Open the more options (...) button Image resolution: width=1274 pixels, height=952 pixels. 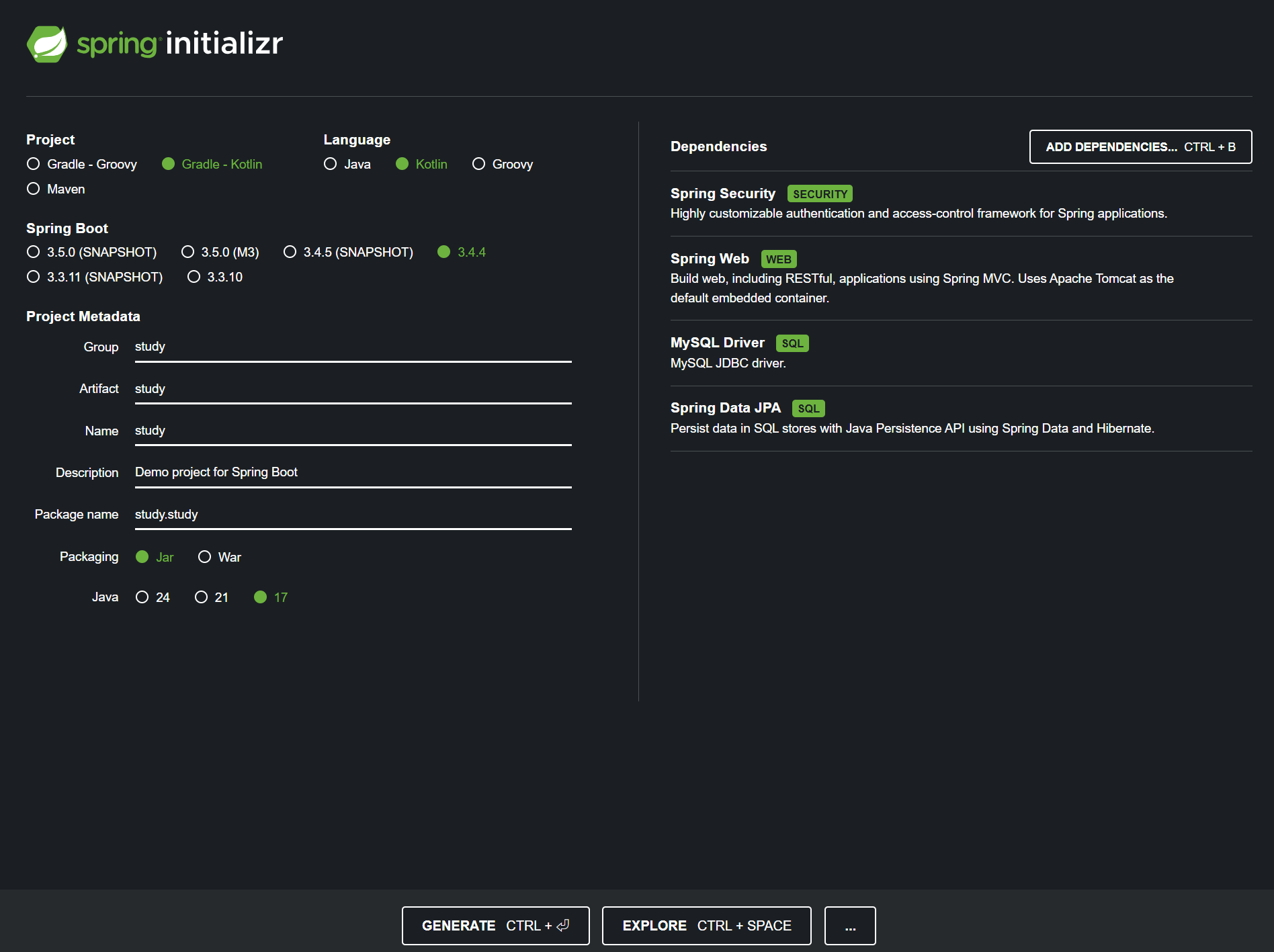click(850, 926)
